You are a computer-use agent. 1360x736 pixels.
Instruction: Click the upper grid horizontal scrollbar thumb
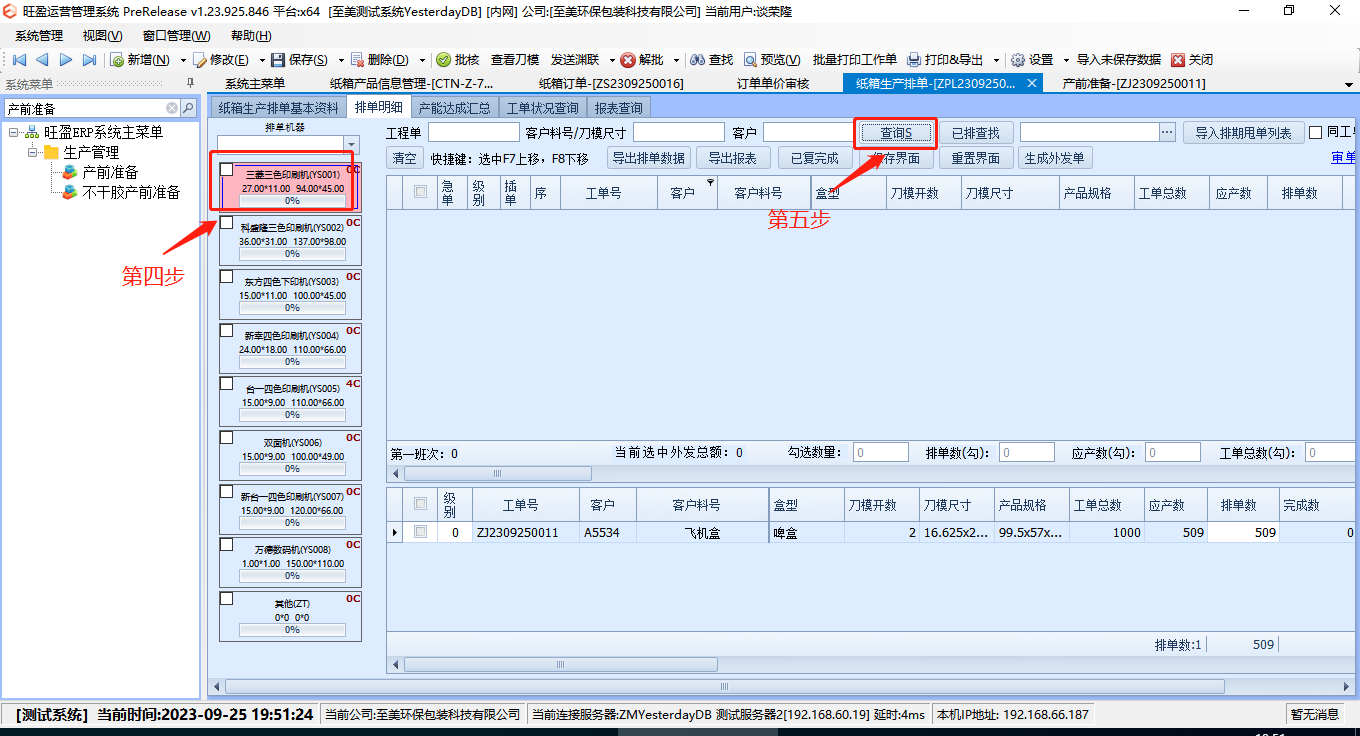tap(497, 474)
